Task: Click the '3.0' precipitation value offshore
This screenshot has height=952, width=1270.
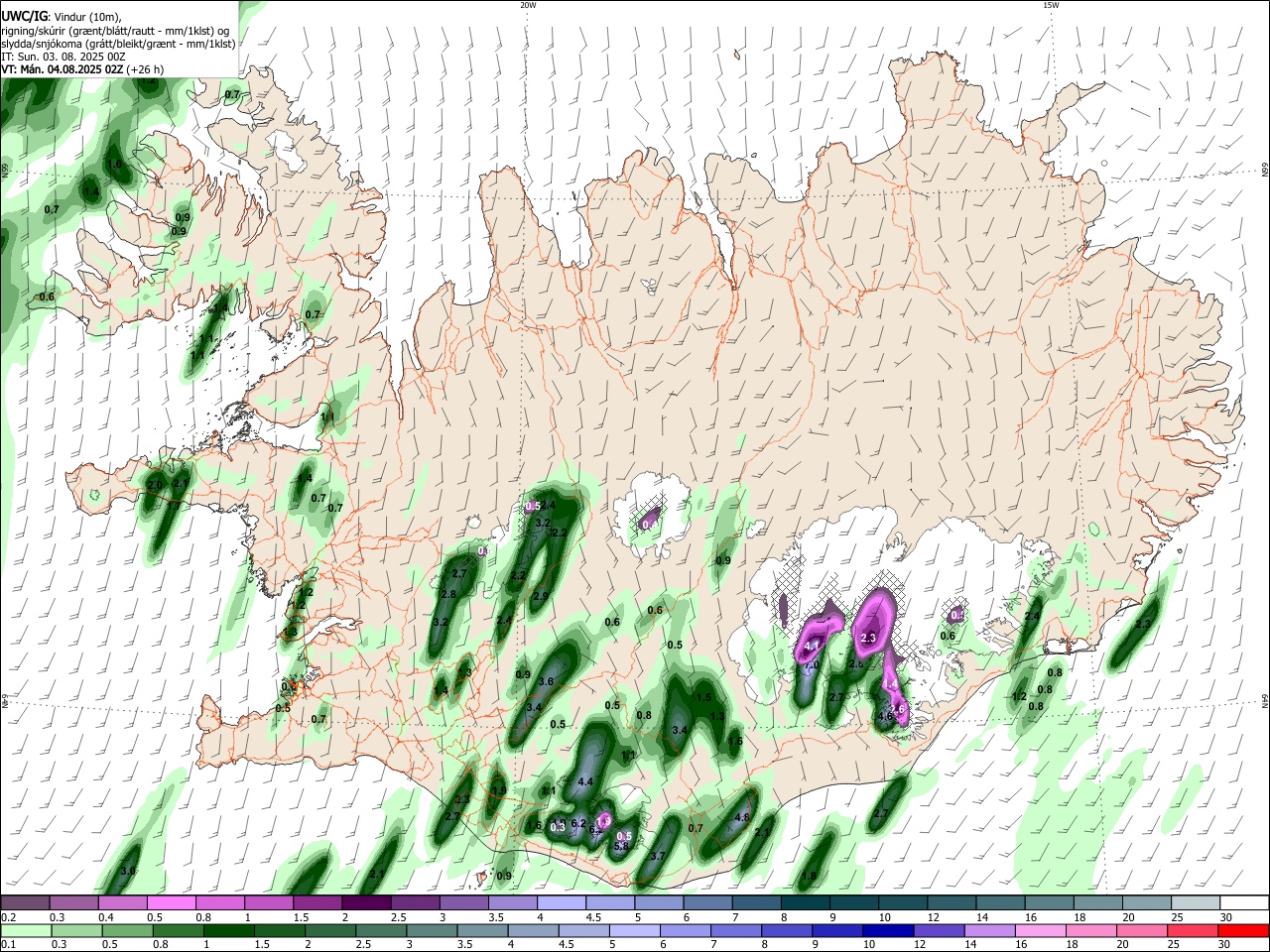Action: (x=127, y=871)
